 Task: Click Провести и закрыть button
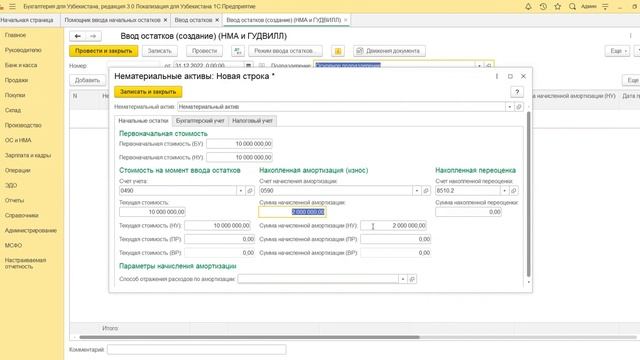pyautogui.click(x=104, y=51)
